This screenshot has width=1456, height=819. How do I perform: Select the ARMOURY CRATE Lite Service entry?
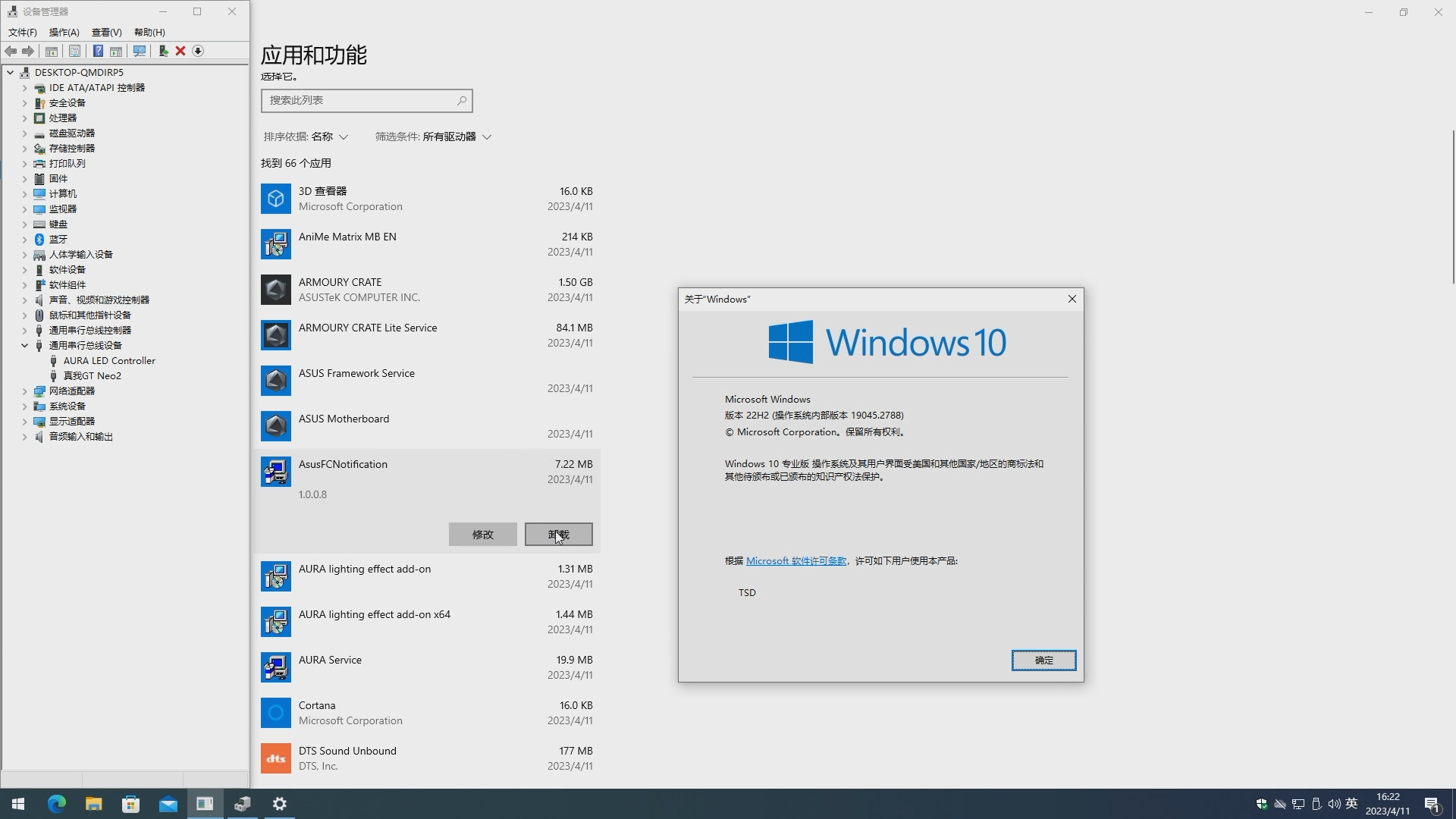click(x=427, y=335)
